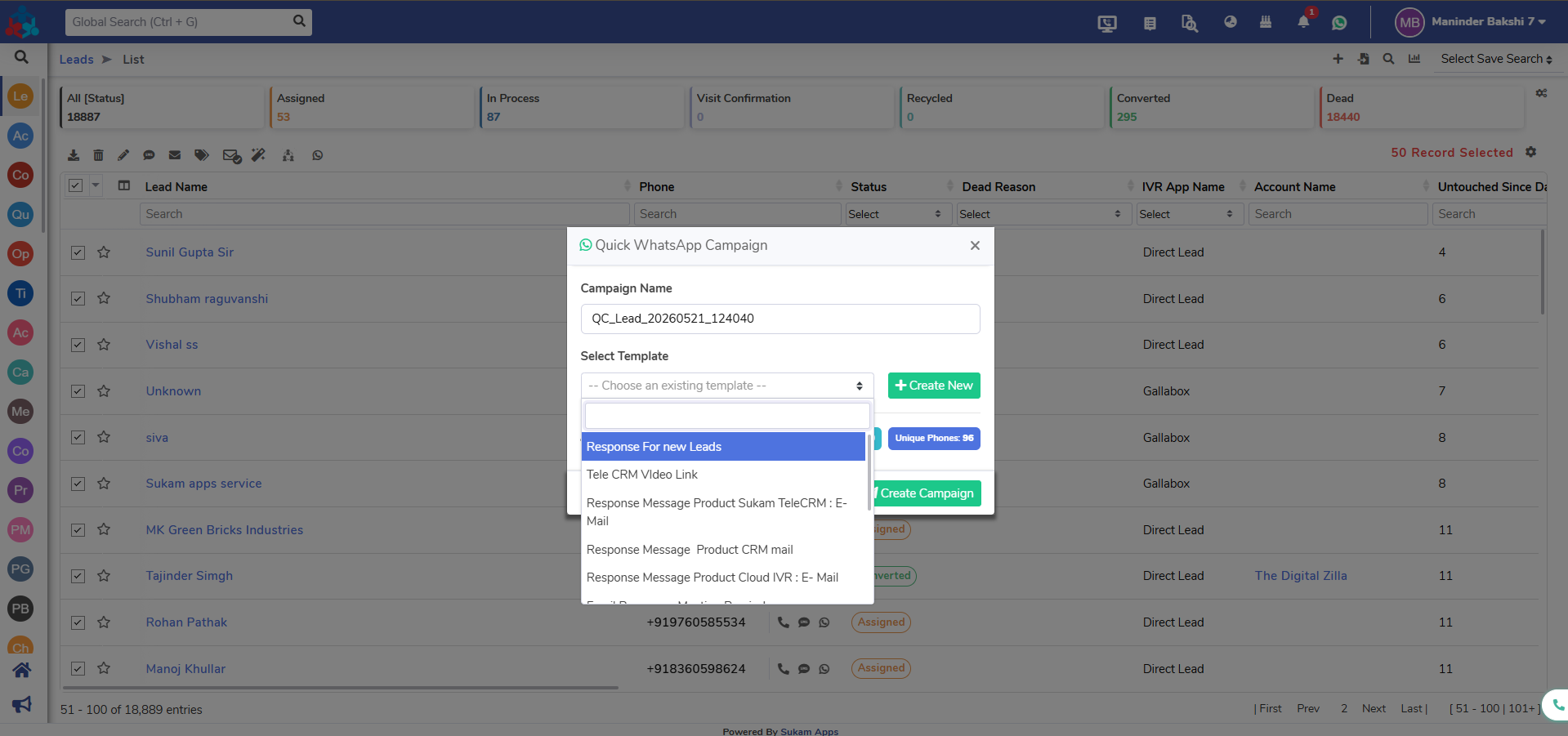1568x736 pixels.
Task: Click the Create New template button
Action: point(934,386)
